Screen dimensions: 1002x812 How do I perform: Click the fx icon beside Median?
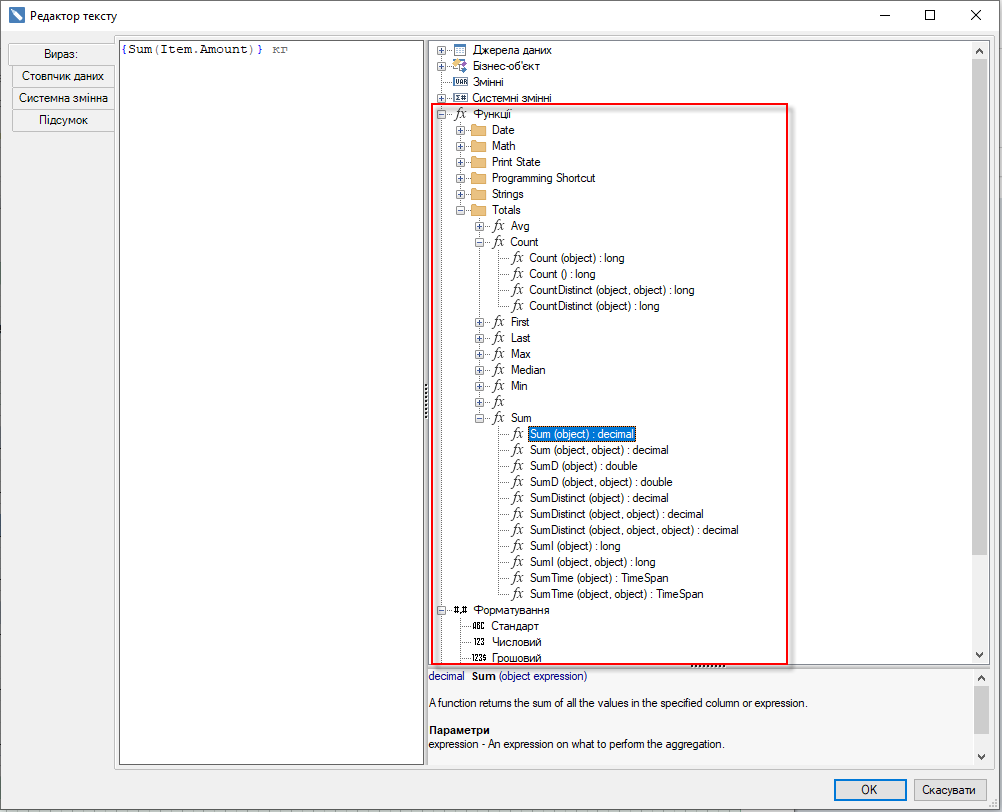coord(498,370)
